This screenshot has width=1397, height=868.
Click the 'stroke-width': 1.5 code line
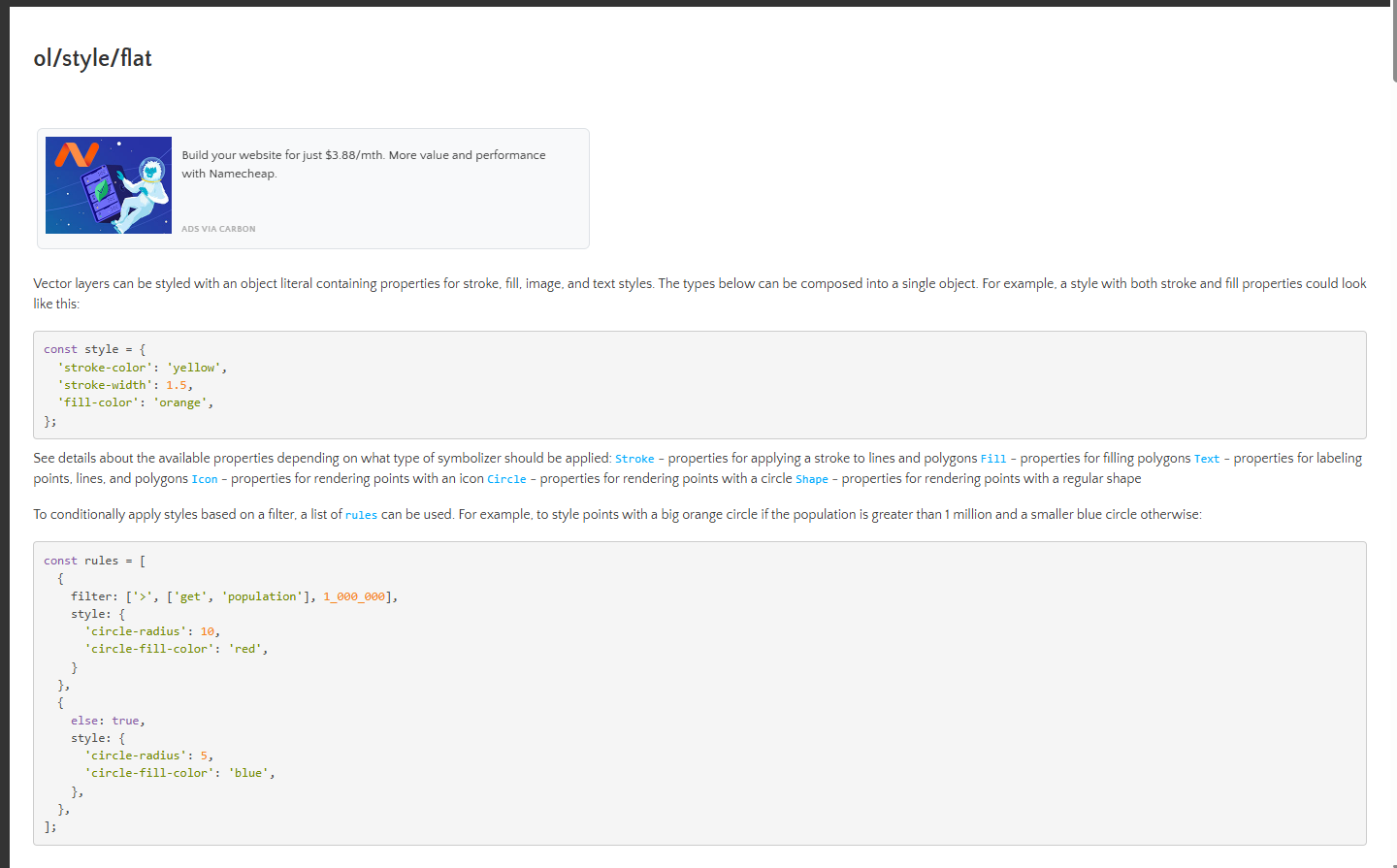point(125,385)
